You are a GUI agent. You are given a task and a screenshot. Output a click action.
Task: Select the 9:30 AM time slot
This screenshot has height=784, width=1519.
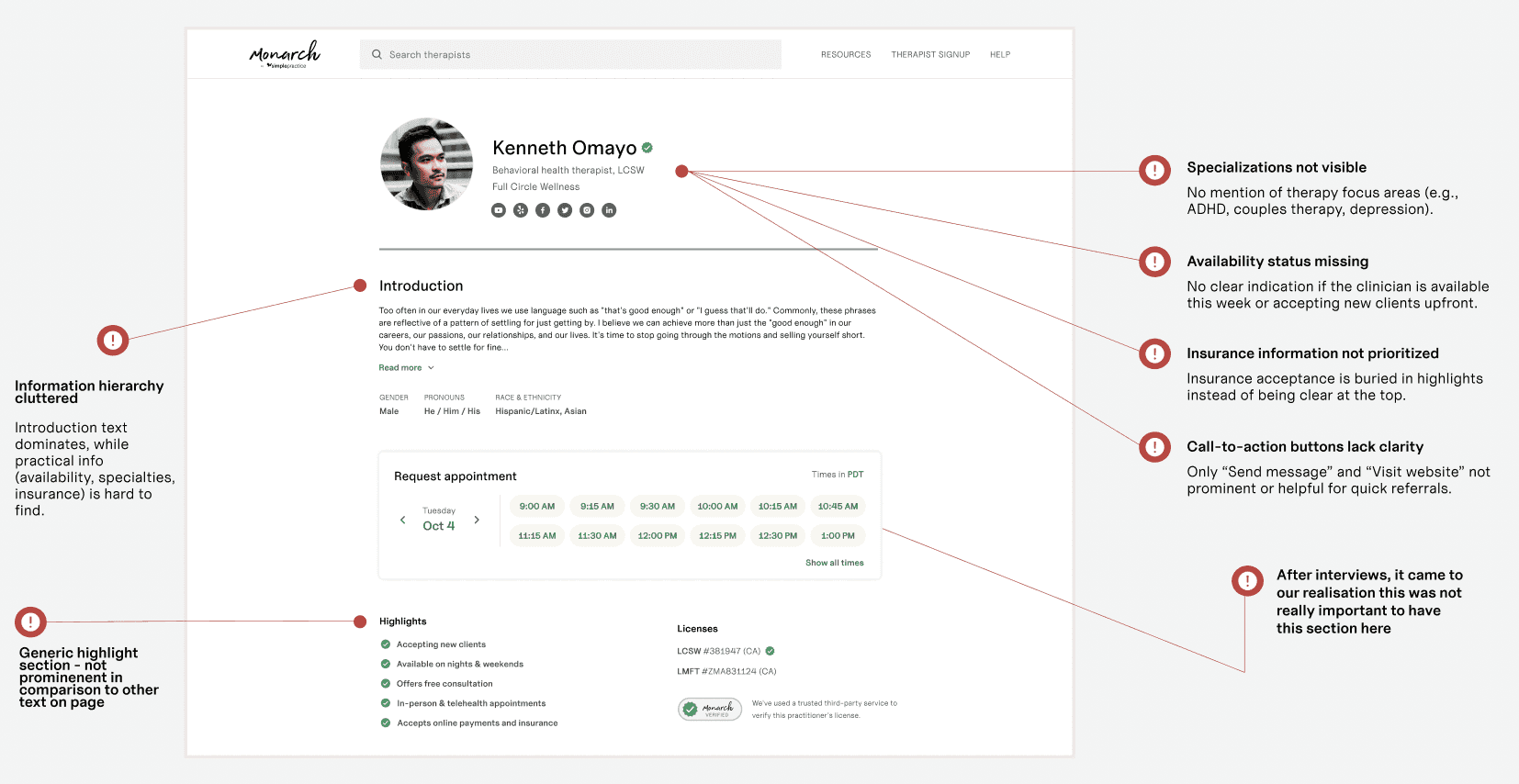(658, 506)
